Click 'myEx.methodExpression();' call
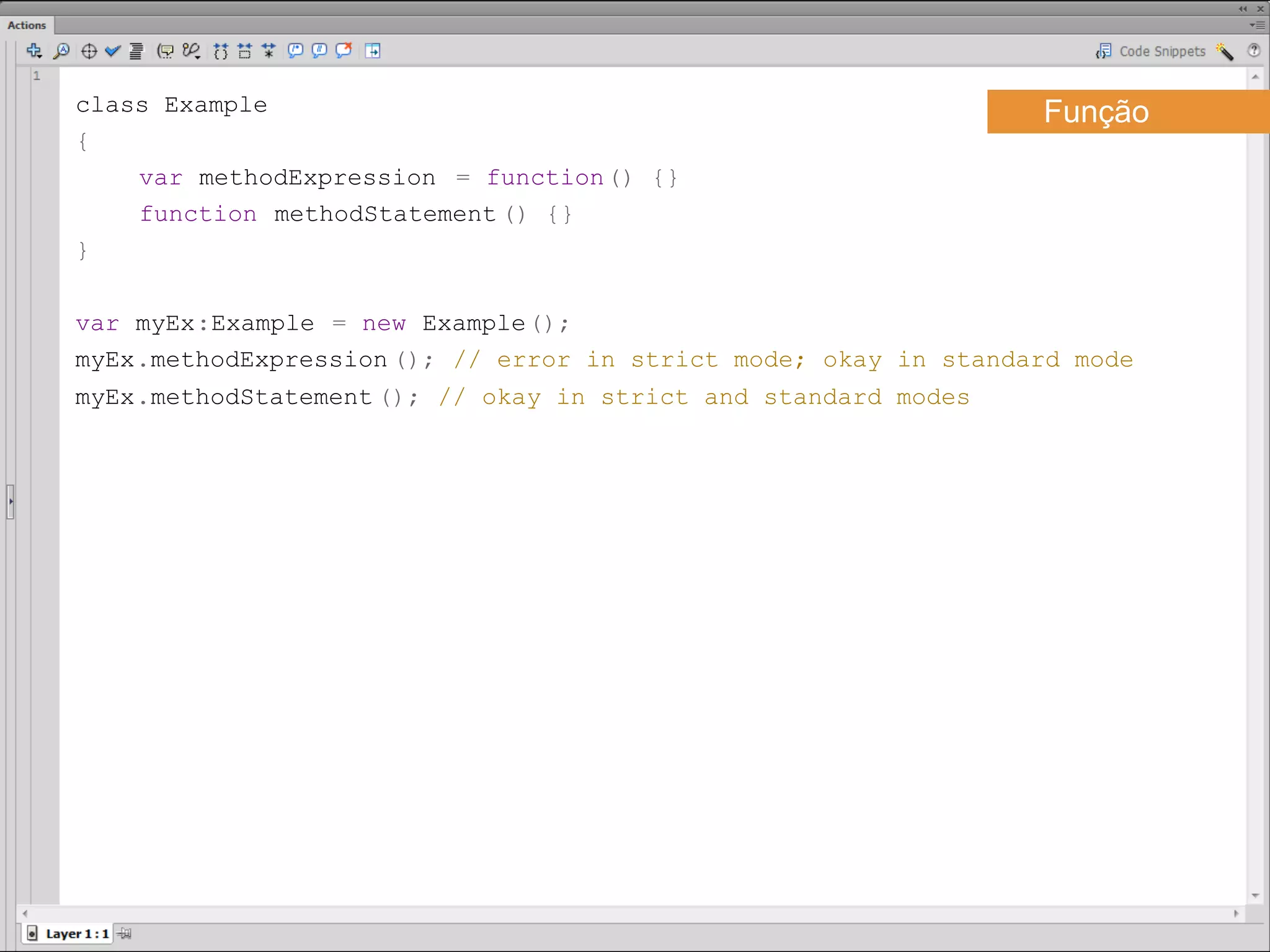The width and height of the screenshot is (1270, 952). (254, 360)
